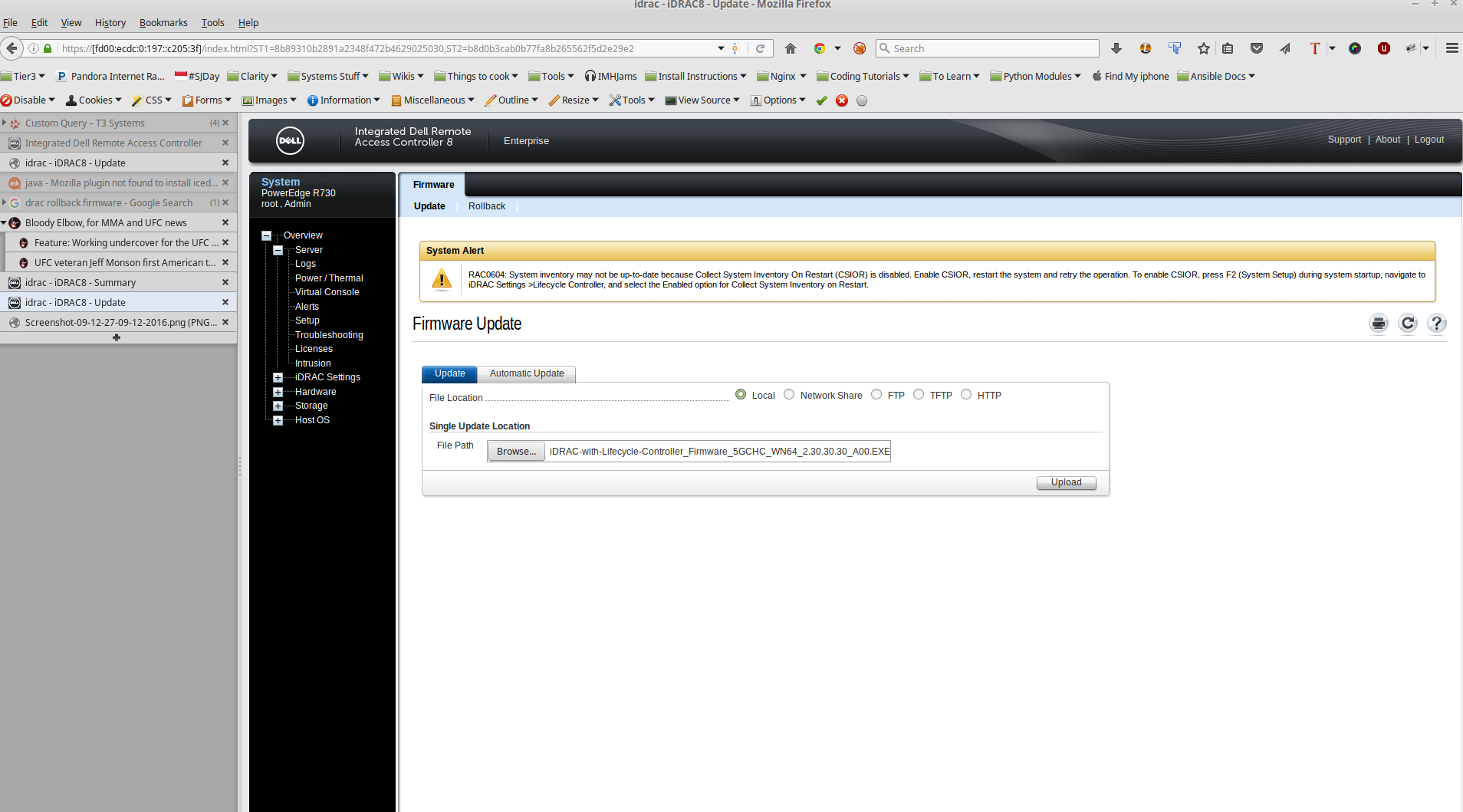Click the print icon in Firmware Update header
The width and height of the screenshot is (1463, 812).
pos(1379,324)
